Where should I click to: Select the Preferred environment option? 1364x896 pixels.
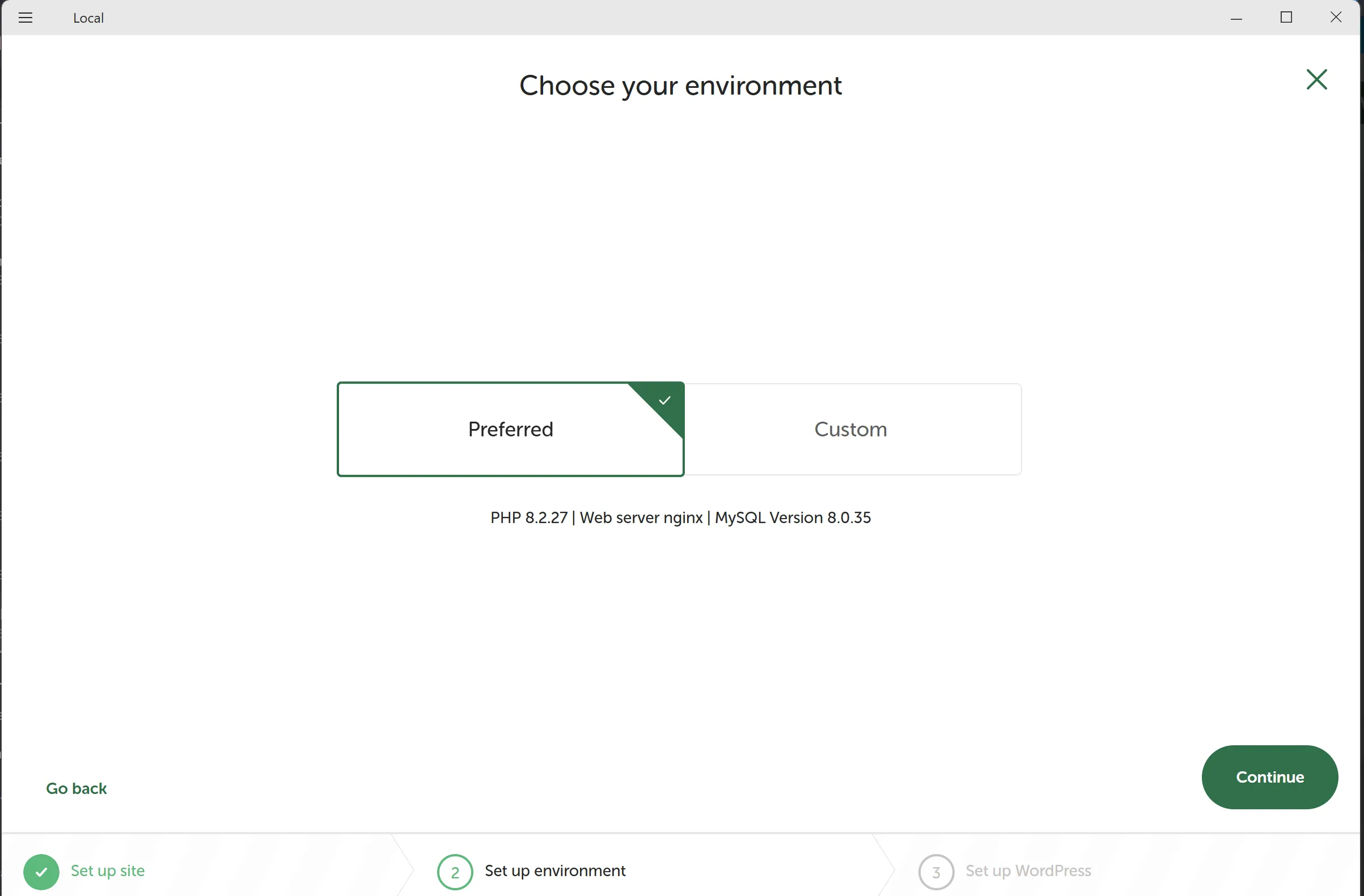point(510,429)
